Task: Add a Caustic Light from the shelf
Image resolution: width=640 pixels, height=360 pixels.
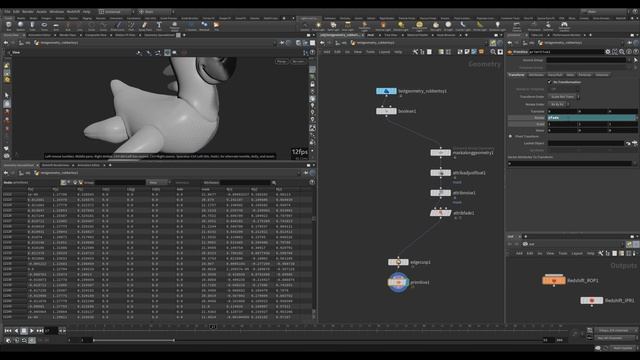Action: (x=462, y=26)
